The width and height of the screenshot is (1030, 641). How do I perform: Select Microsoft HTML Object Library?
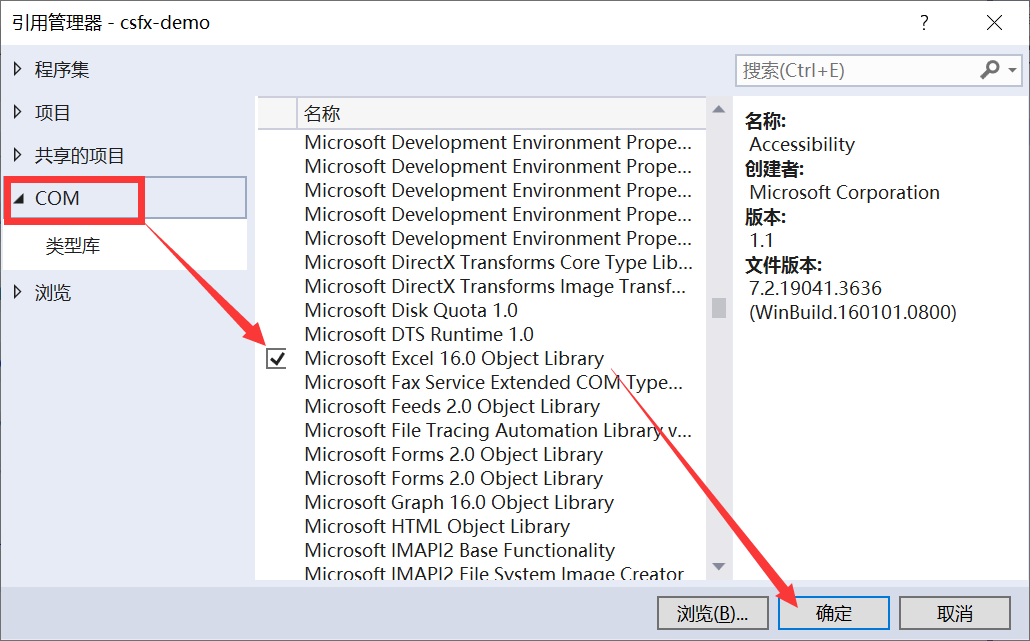(x=437, y=526)
